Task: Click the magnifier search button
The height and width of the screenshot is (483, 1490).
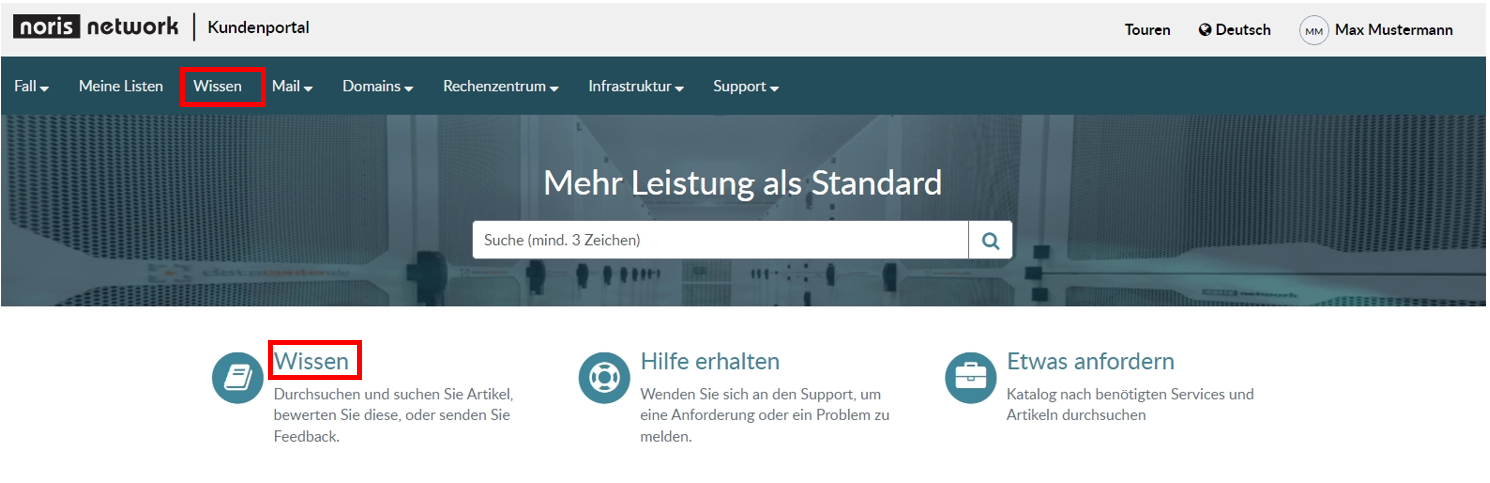Action: coord(990,240)
